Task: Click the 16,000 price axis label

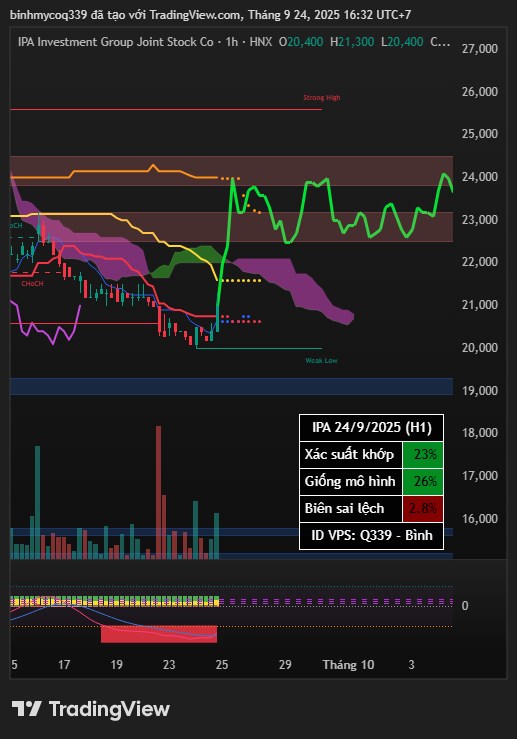Action: pyautogui.click(x=480, y=519)
